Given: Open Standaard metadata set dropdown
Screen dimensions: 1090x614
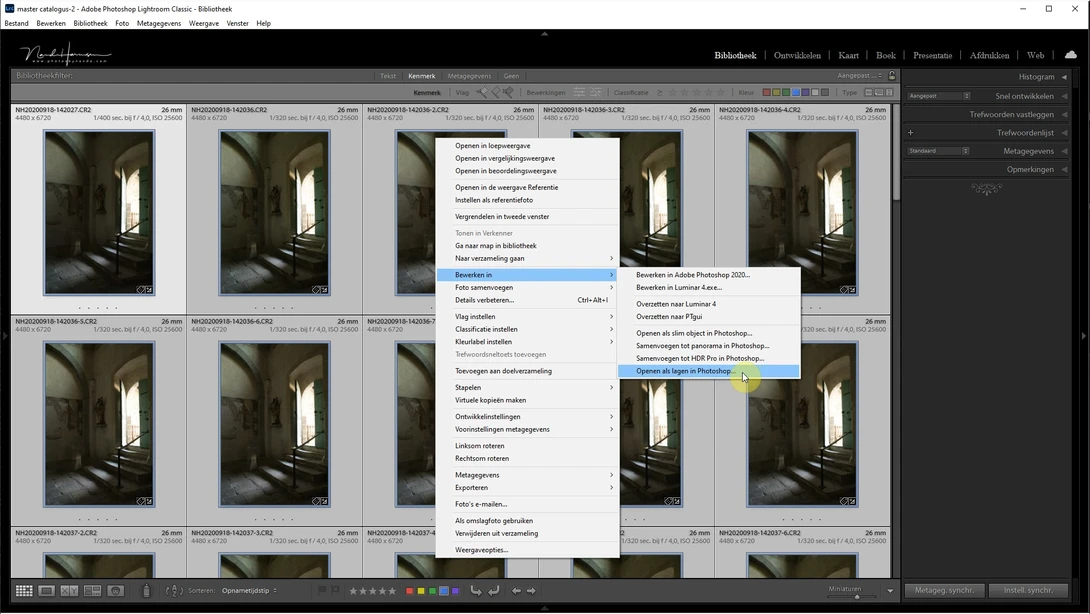Looking at the screenshot, I should pyautogui.click(x=938, y=151).
